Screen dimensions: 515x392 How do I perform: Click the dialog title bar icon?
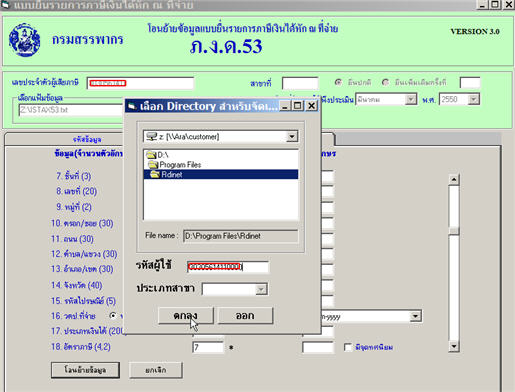click(132, 106)
